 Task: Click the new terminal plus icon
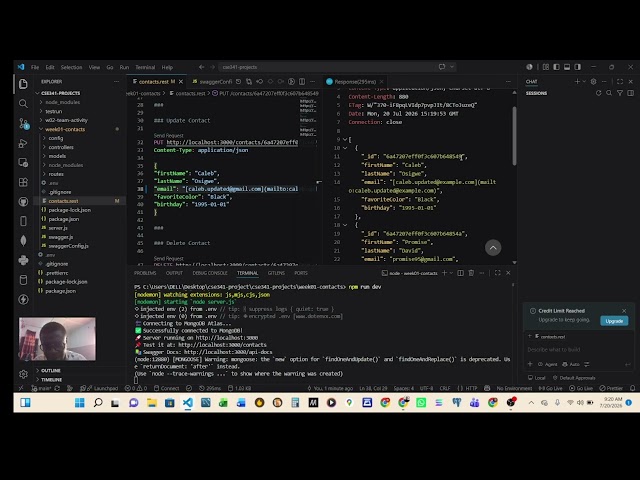click(444, 273)
